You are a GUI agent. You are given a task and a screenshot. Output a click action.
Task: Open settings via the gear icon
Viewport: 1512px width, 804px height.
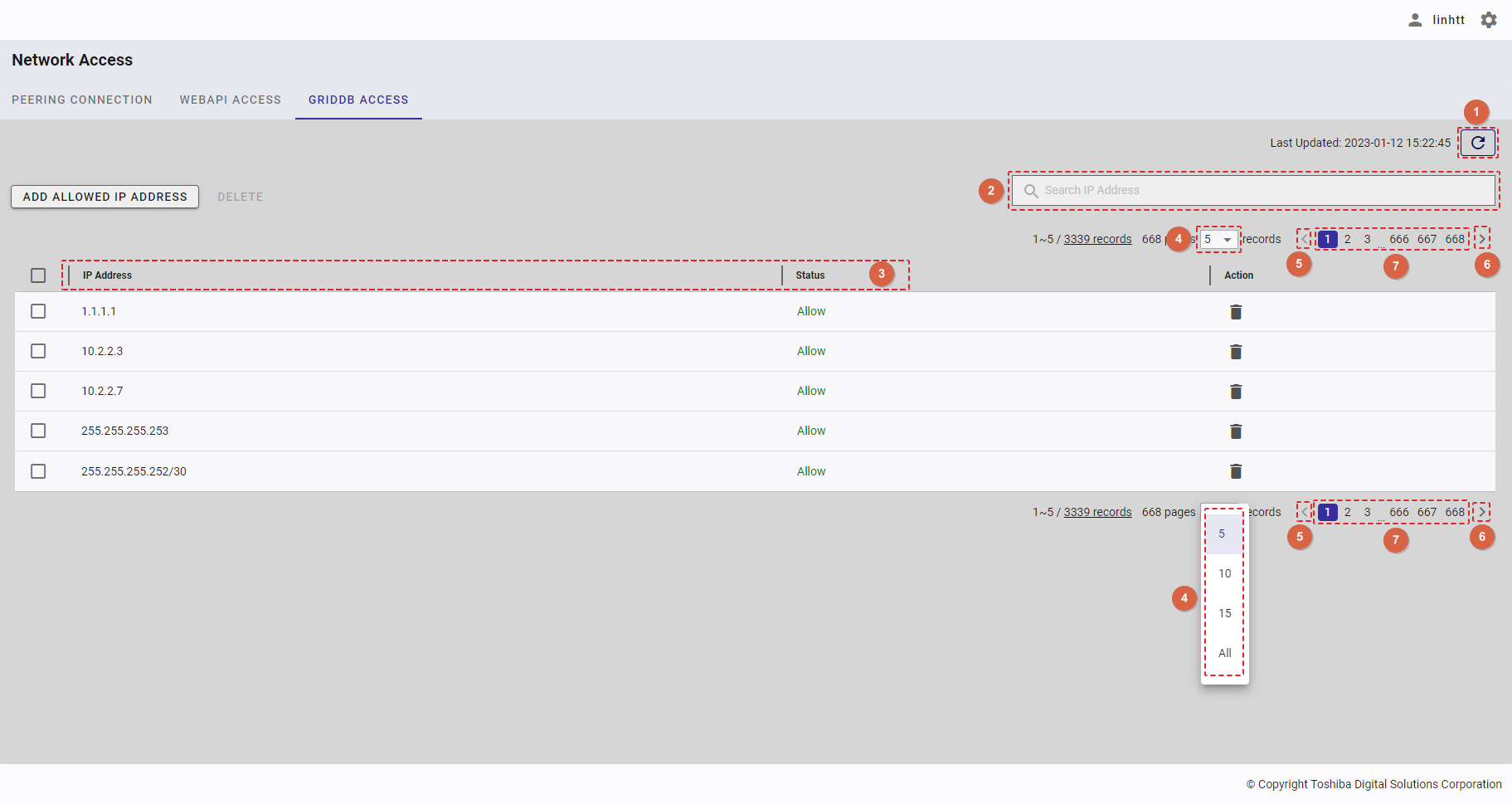(x=1489, y=20)
